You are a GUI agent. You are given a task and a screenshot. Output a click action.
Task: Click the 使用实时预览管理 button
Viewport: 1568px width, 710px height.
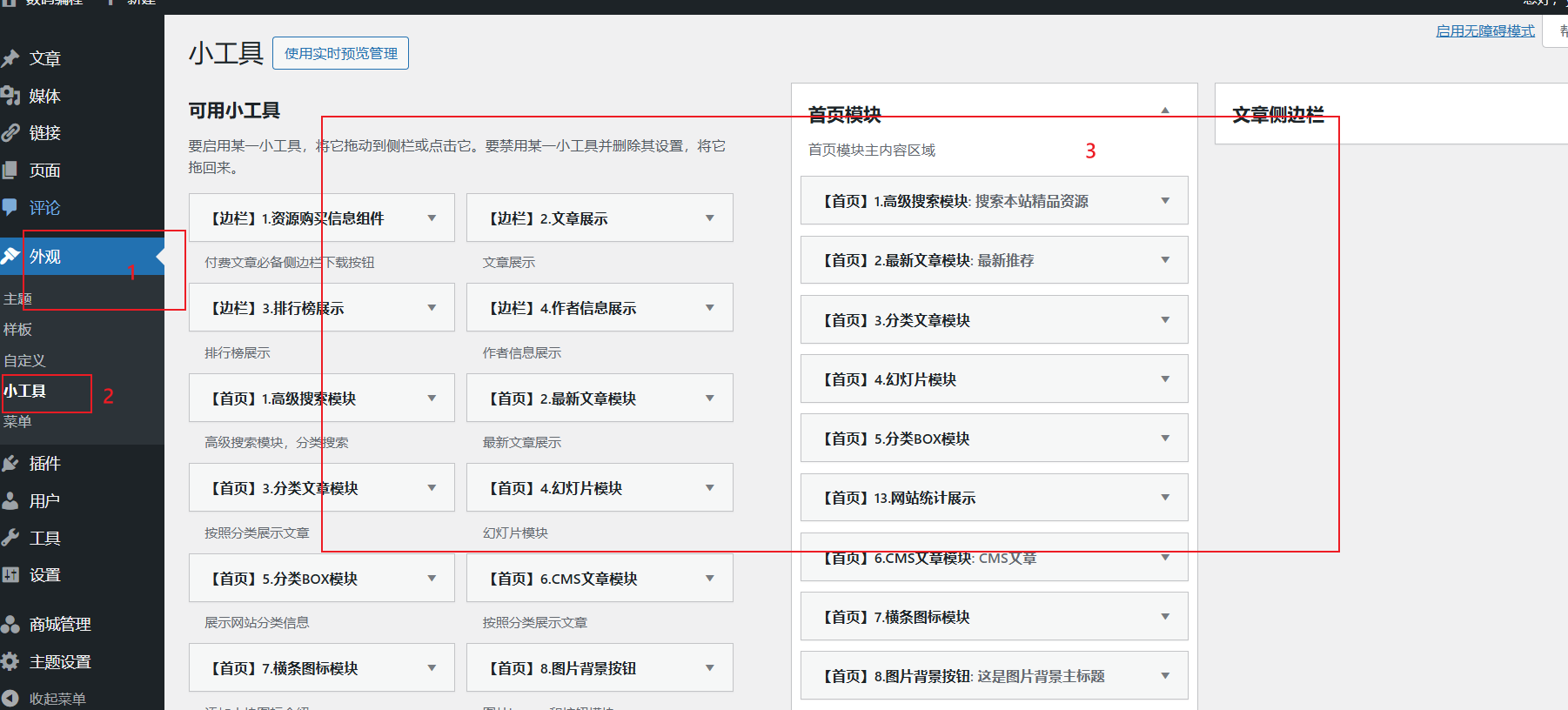click(x=340, y=53)
